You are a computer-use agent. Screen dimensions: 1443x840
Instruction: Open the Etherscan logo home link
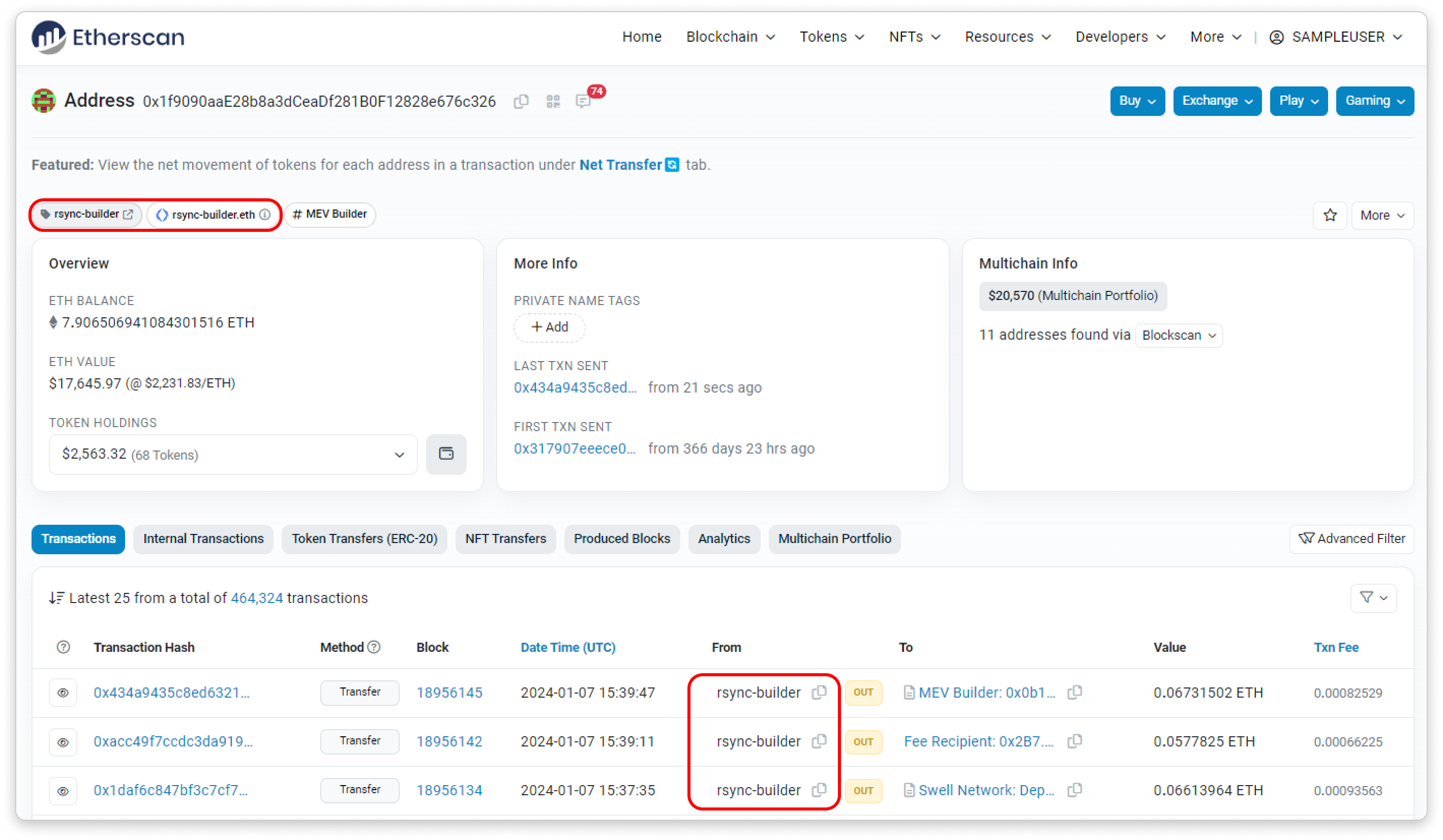click(109, 37)
